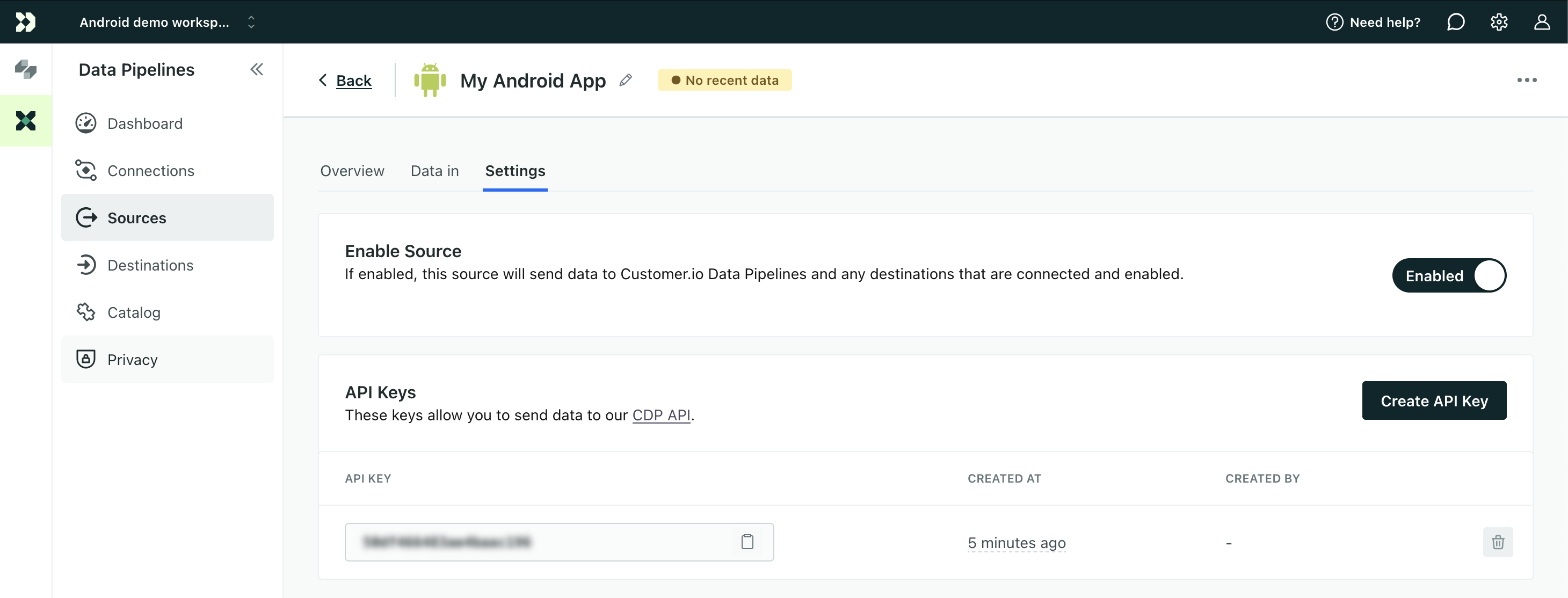Open the Need help? menu
1568x598 pixels.
pyautogui.click(x=1373, y=22)
